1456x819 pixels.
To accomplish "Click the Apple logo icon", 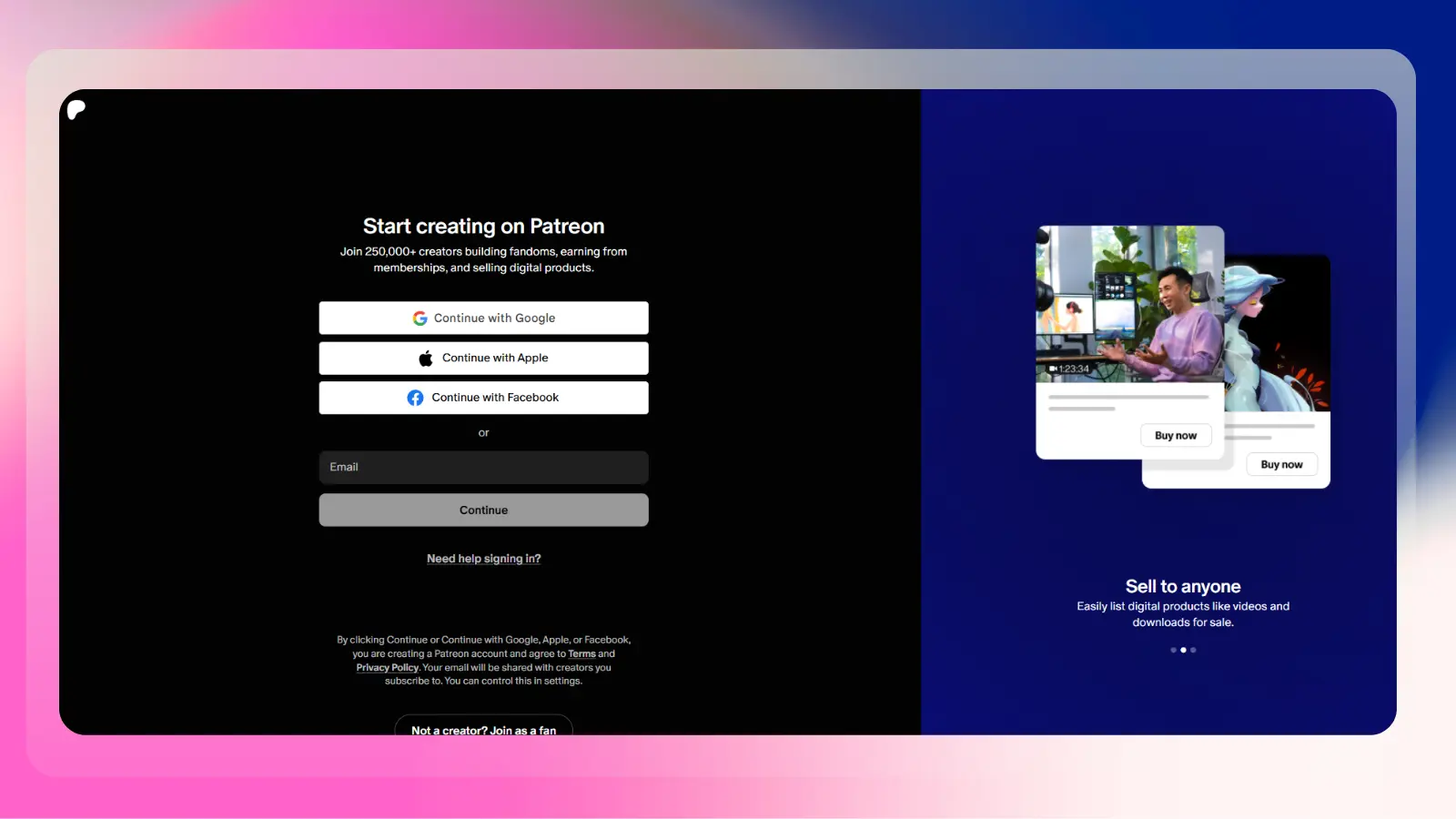I will coord(426,359).
